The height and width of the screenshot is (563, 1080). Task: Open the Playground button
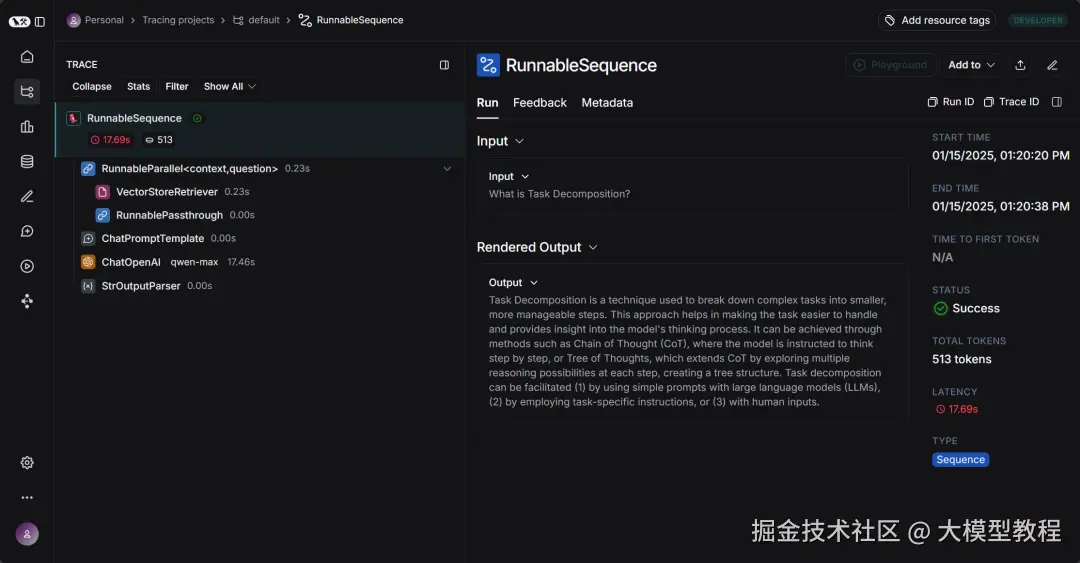891,65
